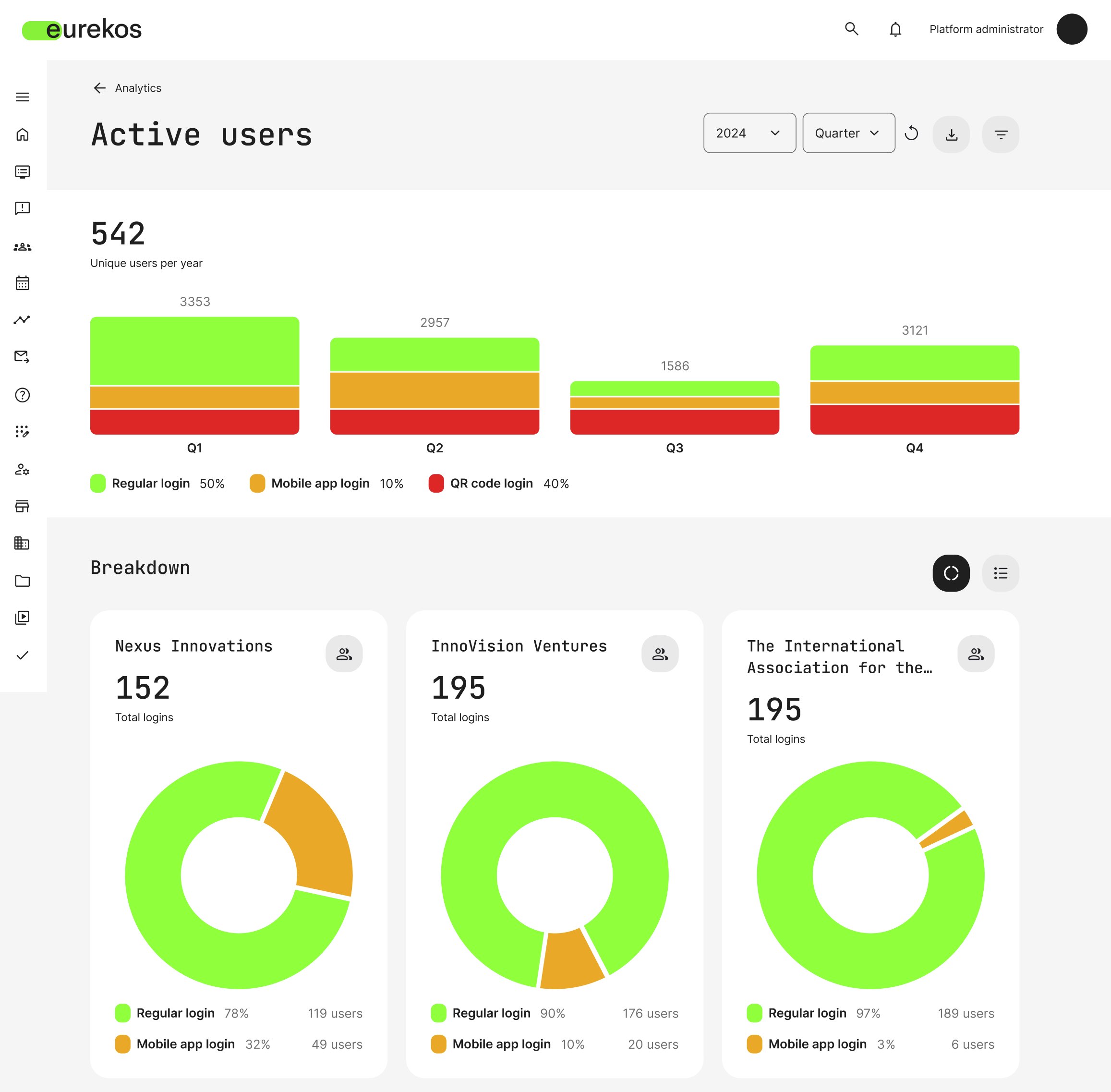Open the search icon in header
The image size is (1111, 1092).
[x=851, y=29]
